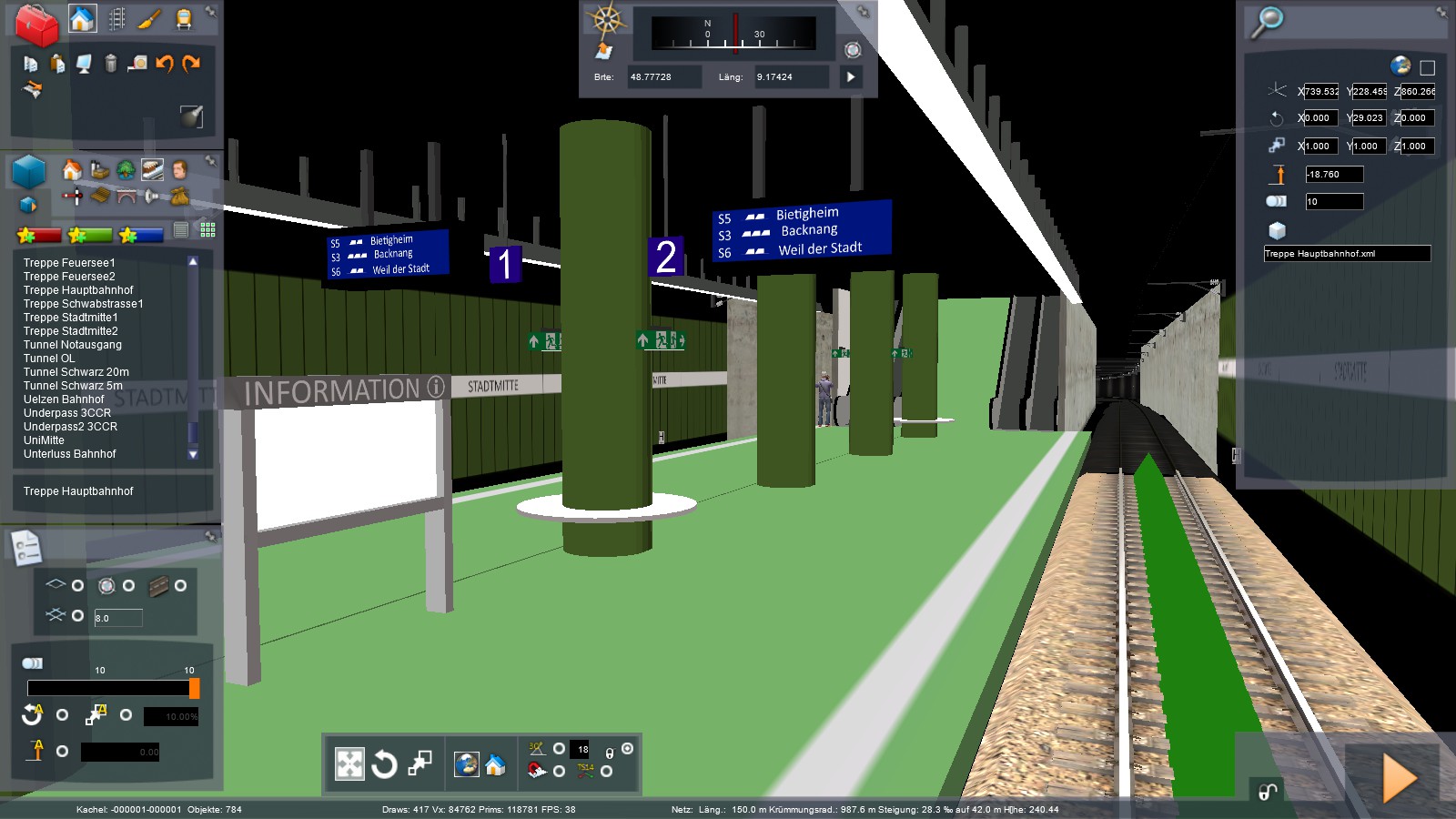Select the tape measure tool
Image resolution: width=1456 pixels, height=819 pixels.
(x=137, y=63)
